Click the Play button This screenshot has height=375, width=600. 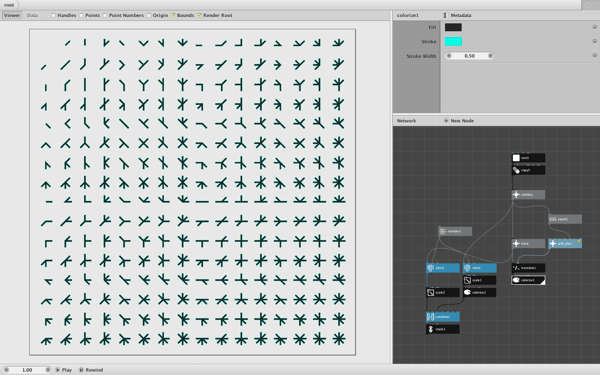64,370
